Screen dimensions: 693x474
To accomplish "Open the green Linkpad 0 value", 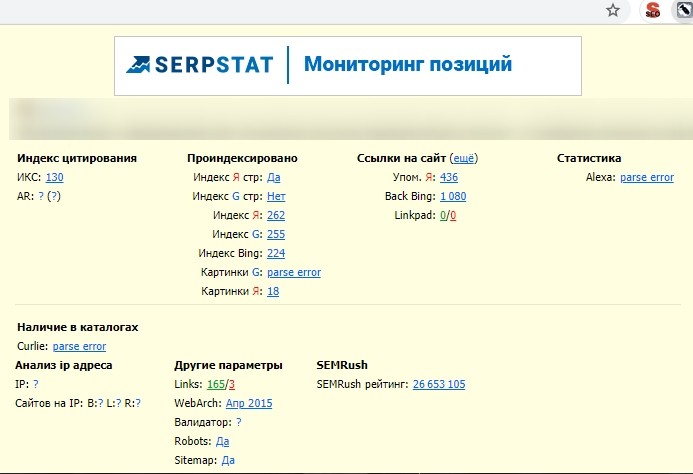I will [x=443, y=215].
